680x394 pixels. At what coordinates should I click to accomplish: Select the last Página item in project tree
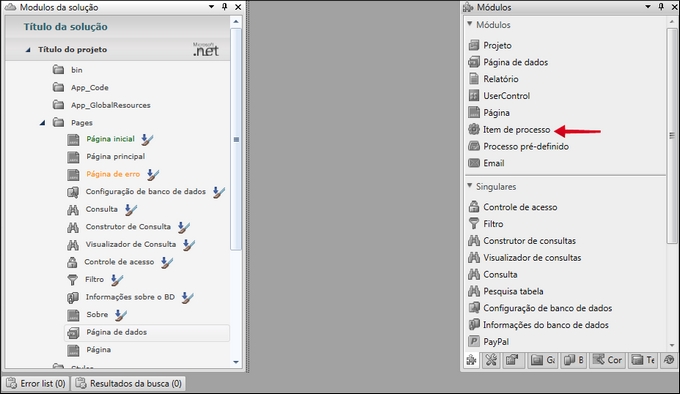(89, 350)
